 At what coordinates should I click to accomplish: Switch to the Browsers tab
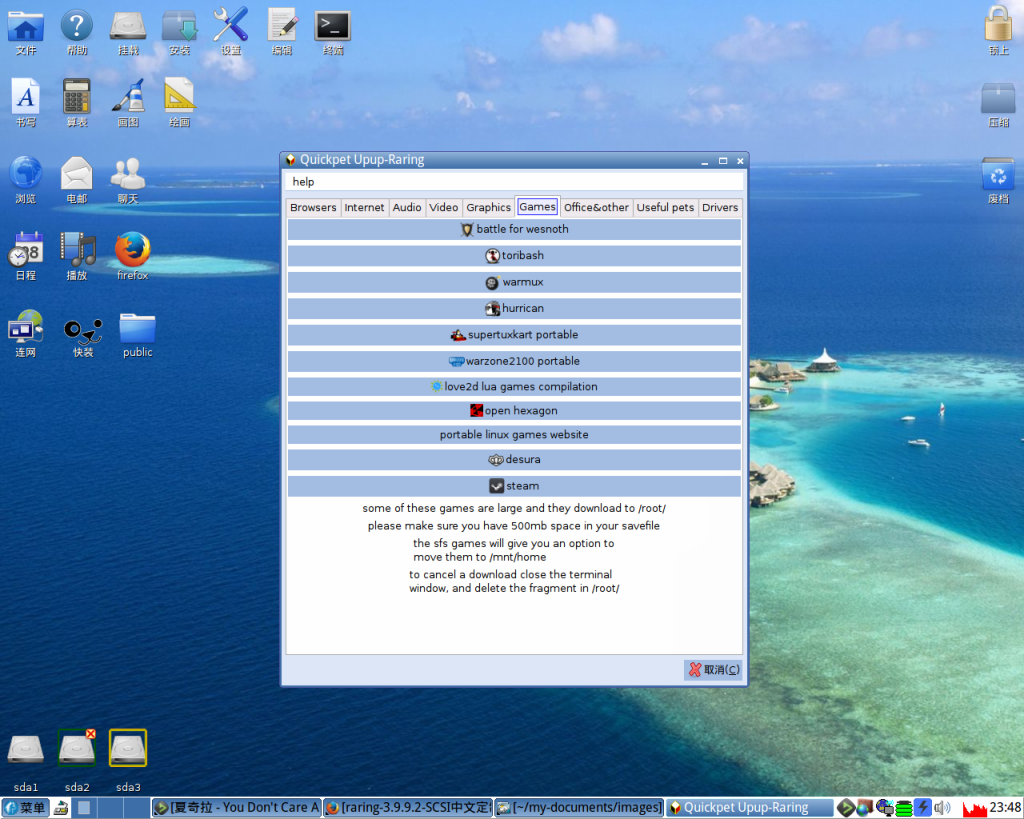(313, 207)
